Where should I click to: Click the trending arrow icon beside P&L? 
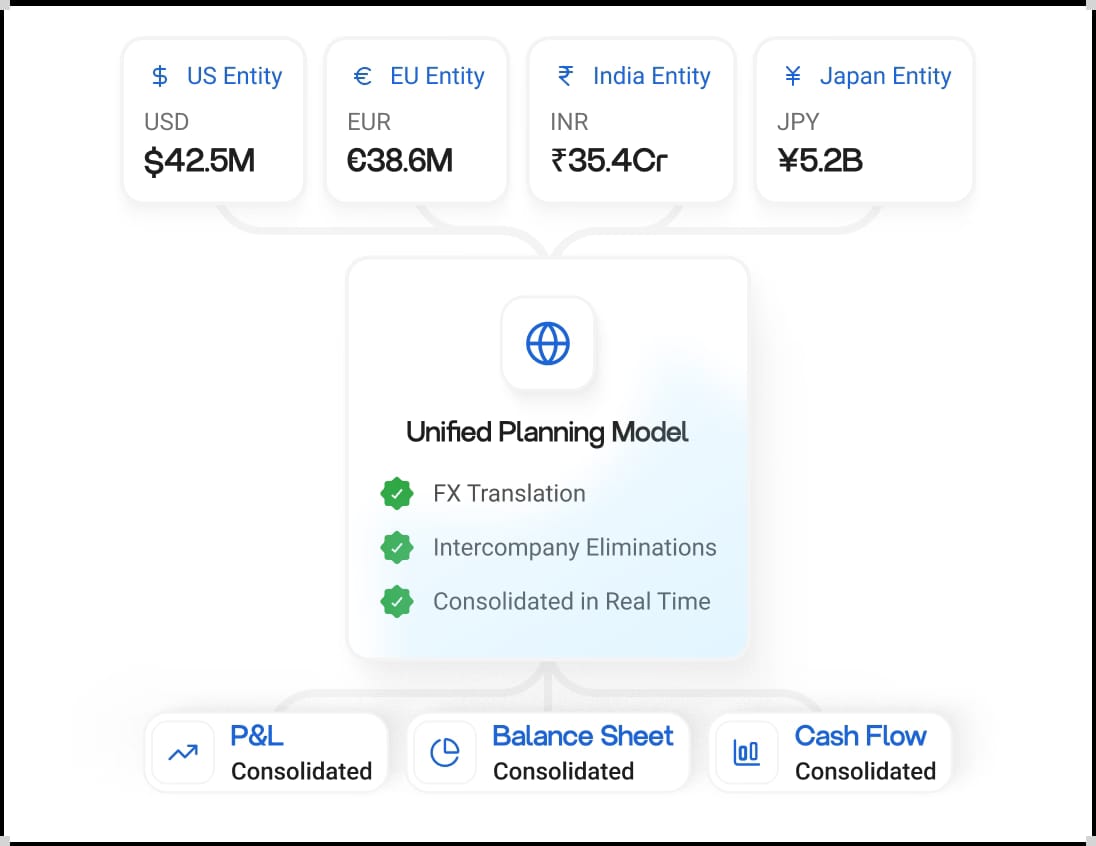[x=183, y=752]
